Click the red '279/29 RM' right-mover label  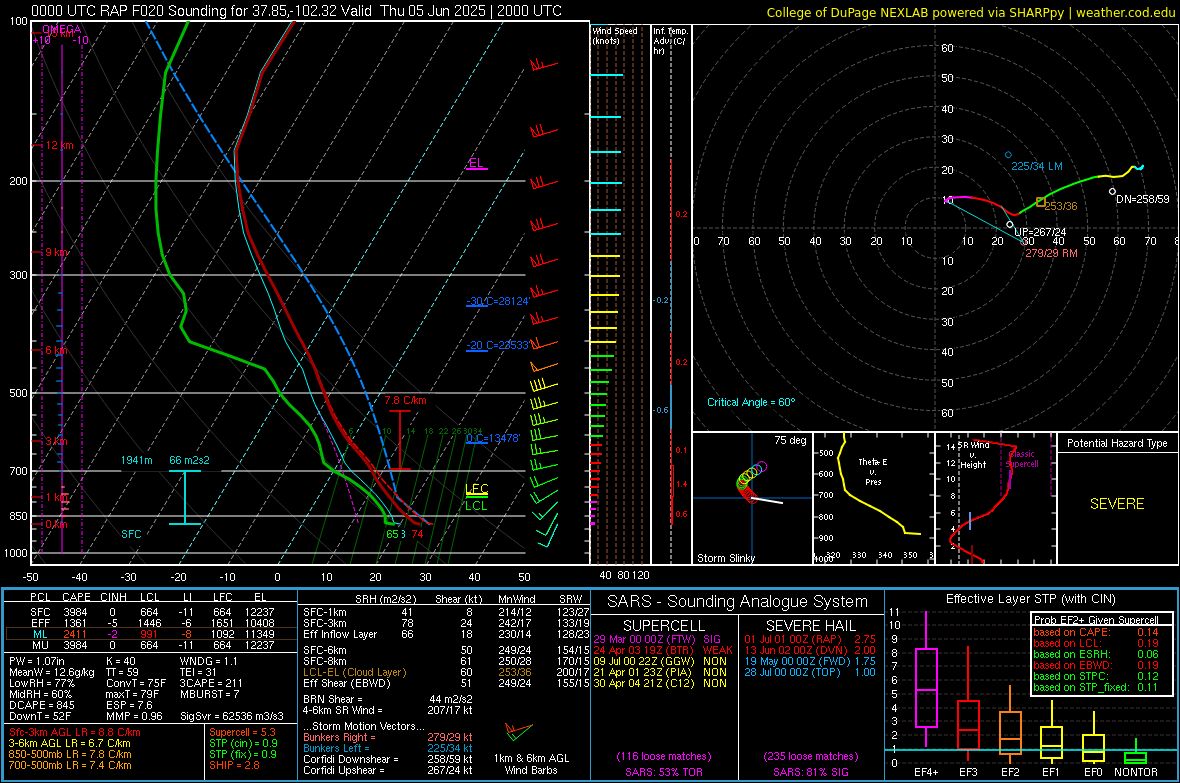coord(1051,253)
